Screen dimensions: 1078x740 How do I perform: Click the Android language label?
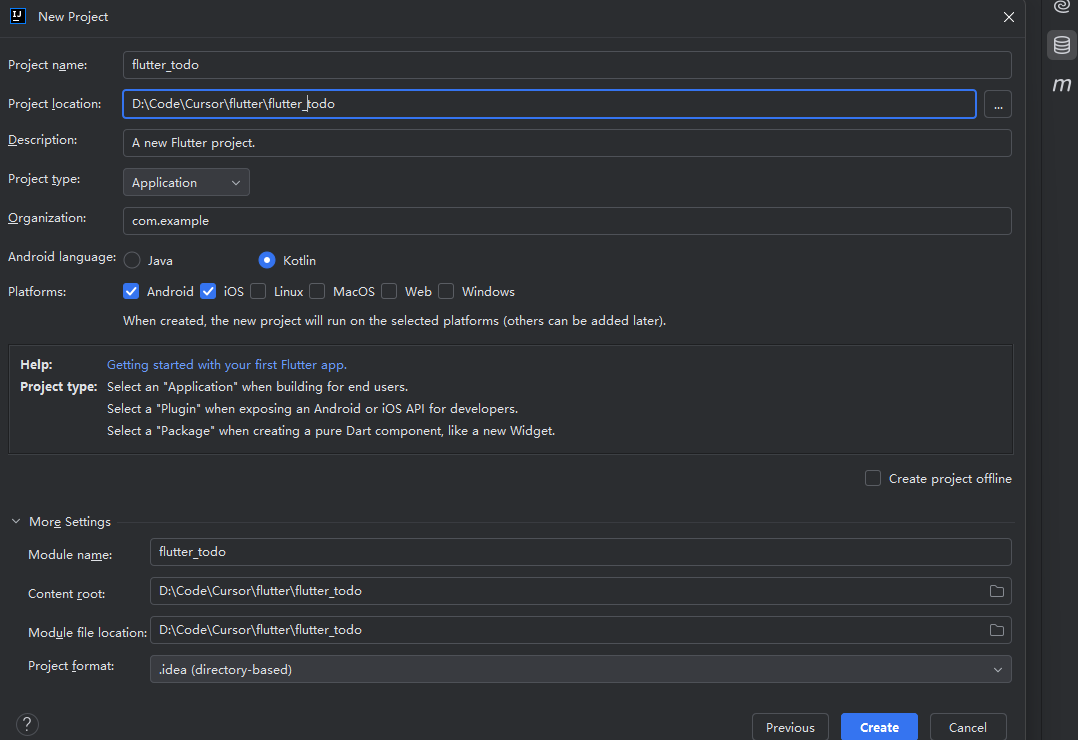pyautogui.click(x=62, y=257)
